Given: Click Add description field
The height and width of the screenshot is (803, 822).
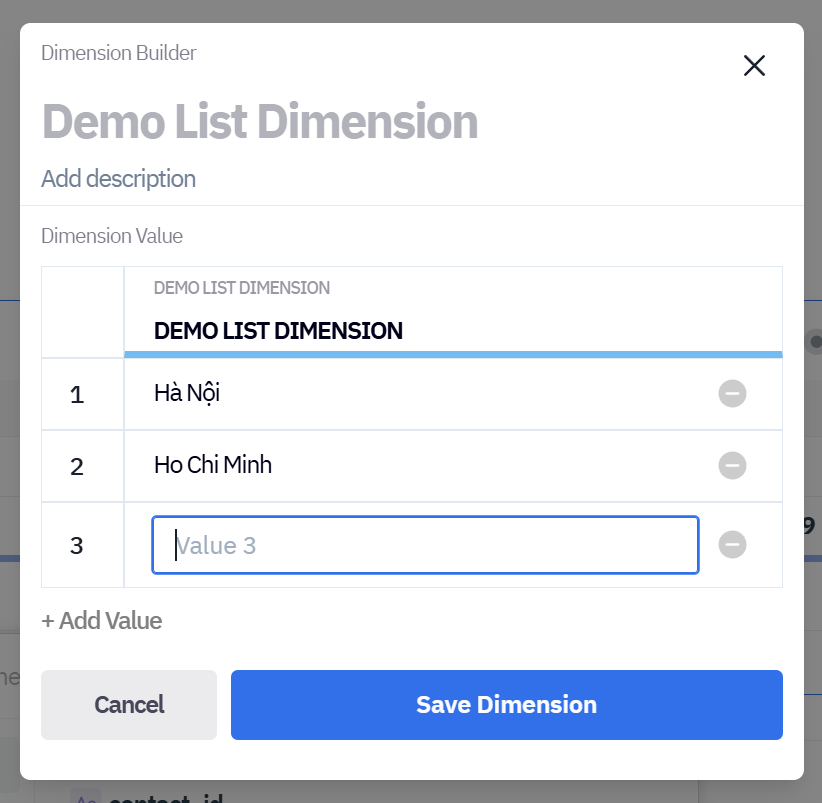Looking at the screenshot, I should coord(118,179).
